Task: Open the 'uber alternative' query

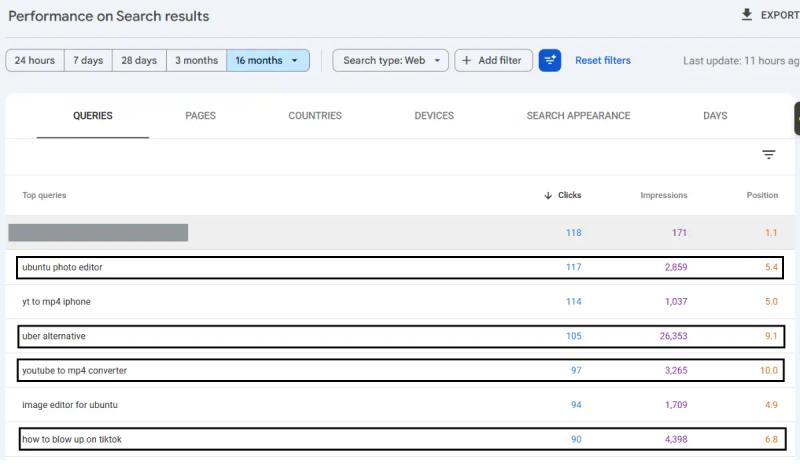Action: point(54,336)
